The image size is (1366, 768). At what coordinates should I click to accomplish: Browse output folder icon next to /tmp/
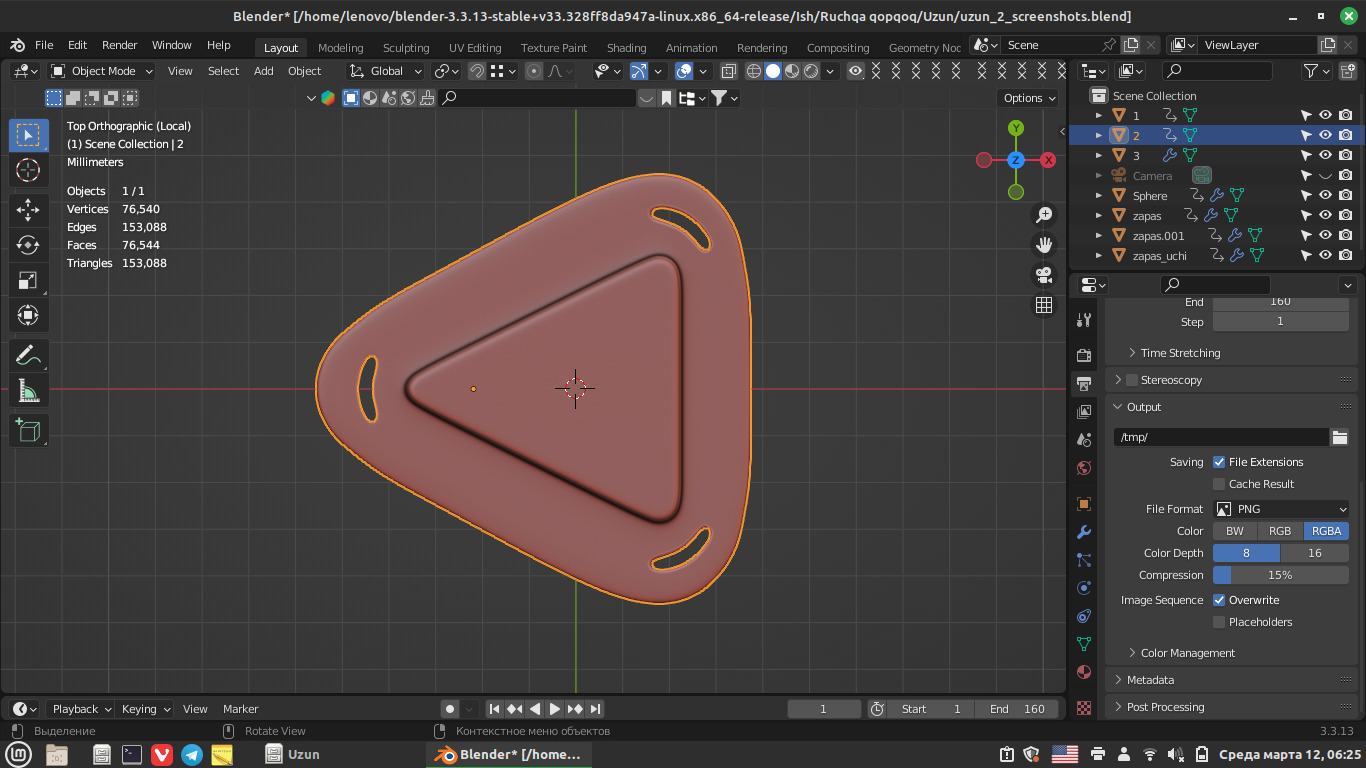pyautogui.click(x=1340, y=437)
